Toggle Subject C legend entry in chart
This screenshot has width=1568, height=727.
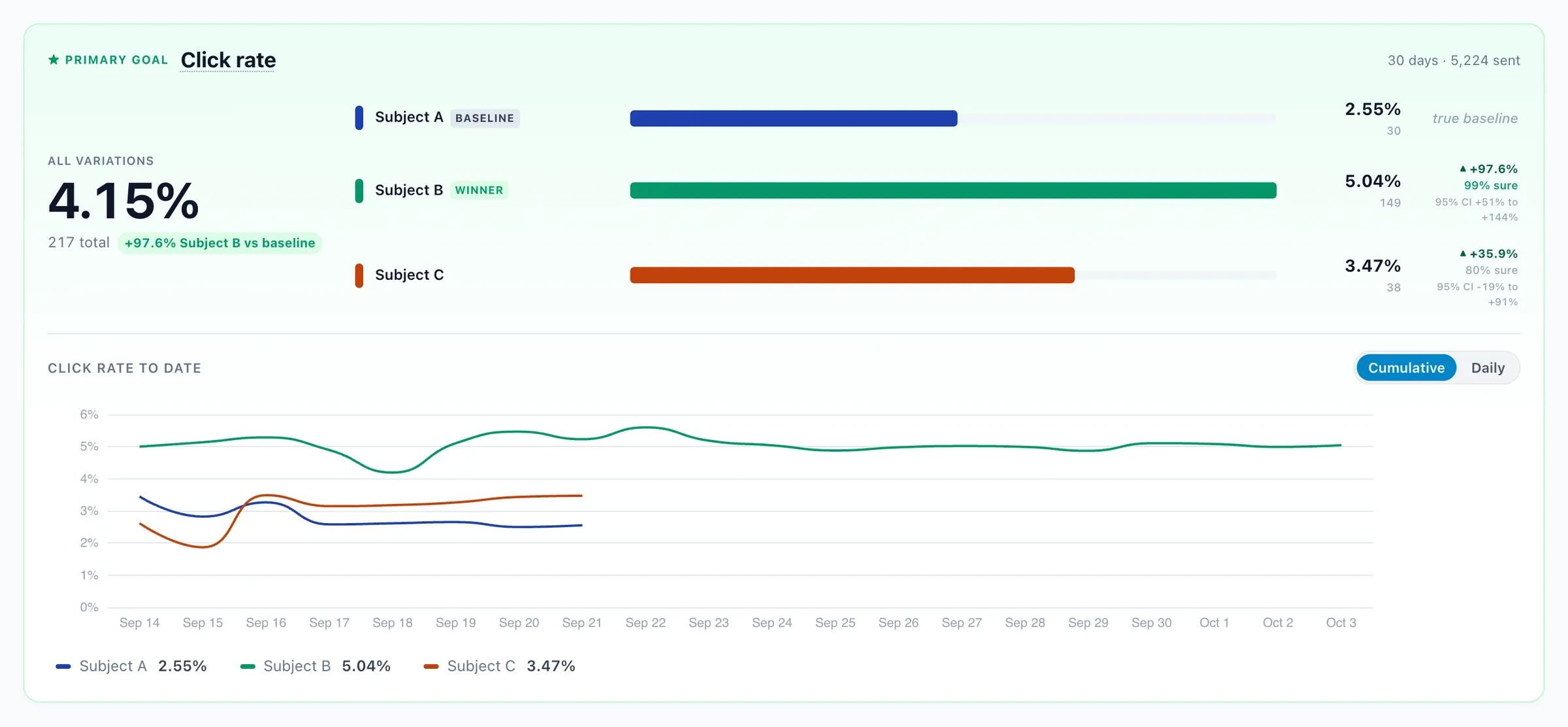499,666
